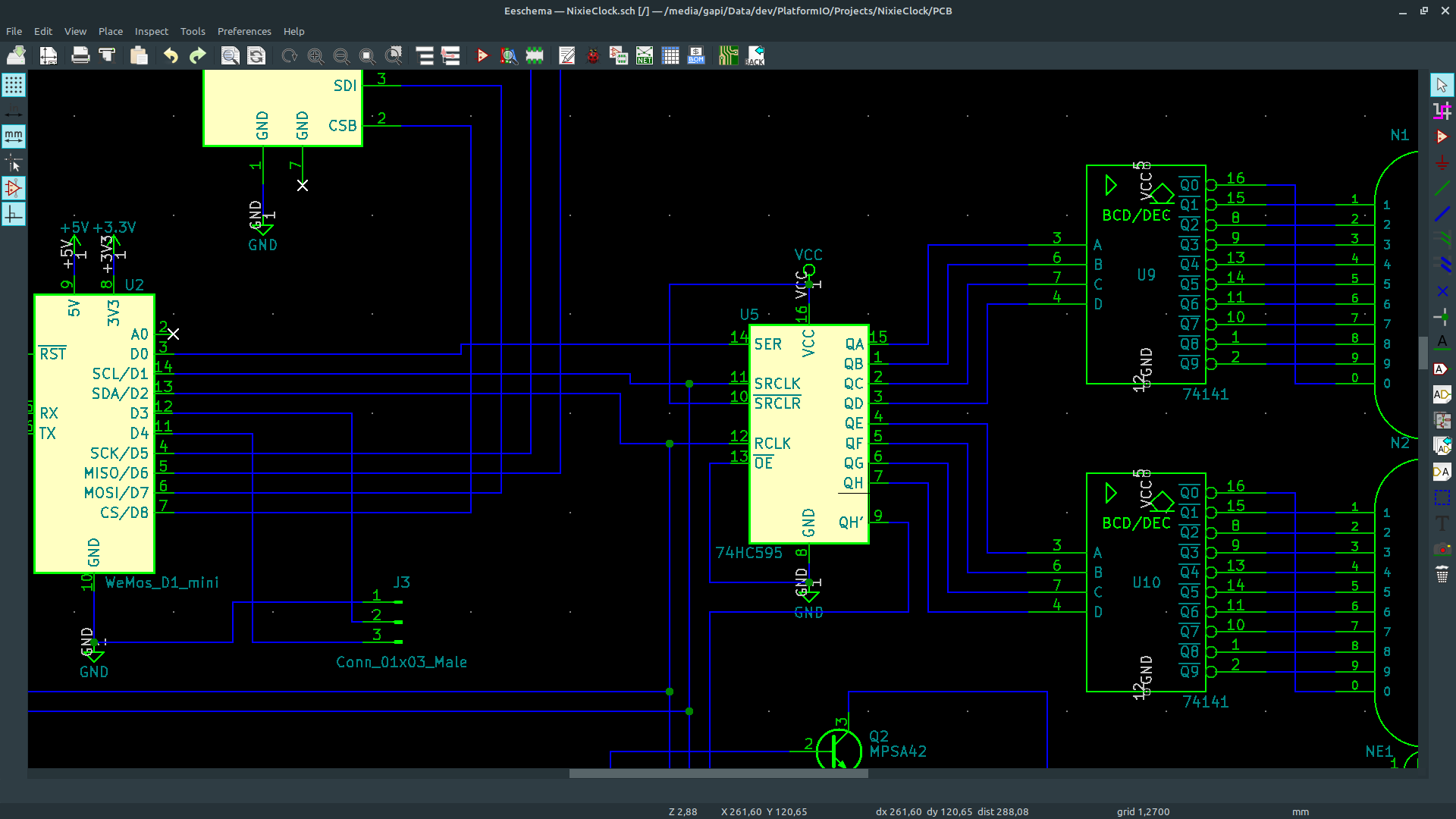Toggle grid visibility in left toolbar
Viewport: 1456px width, 819px height.
click(x=14, y=85)
